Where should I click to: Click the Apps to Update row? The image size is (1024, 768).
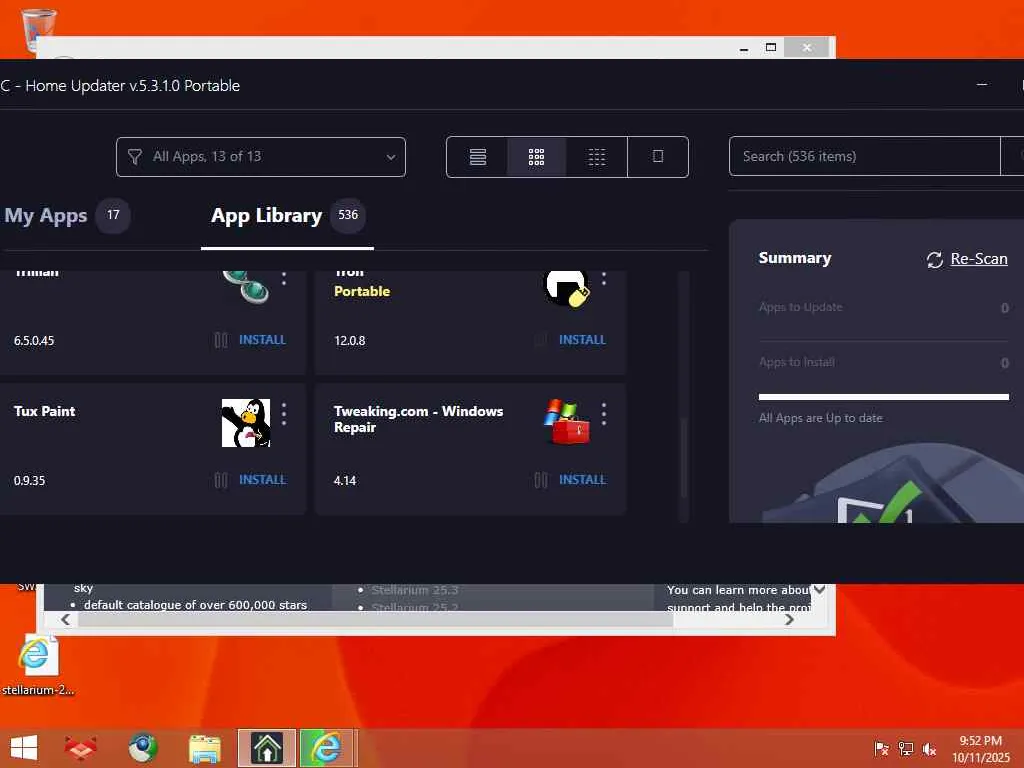coord(884,307)
